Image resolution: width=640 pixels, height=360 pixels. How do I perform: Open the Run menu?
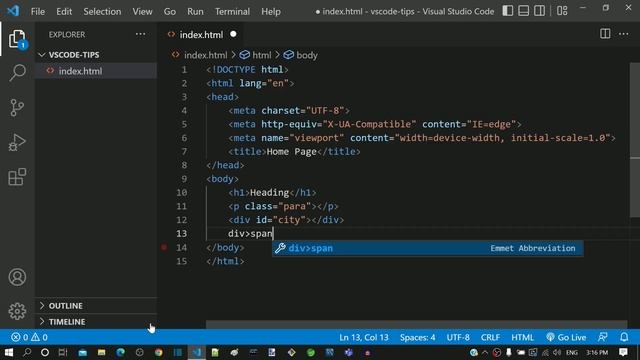tap(195, 11)
